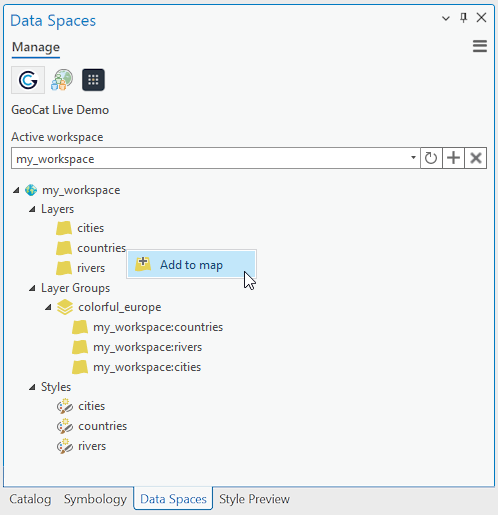The width and height of the screenshot is (498, 515).
Task: Open pane options chevron in title bar
Action: pyautogui.click(x=446, y=18)
